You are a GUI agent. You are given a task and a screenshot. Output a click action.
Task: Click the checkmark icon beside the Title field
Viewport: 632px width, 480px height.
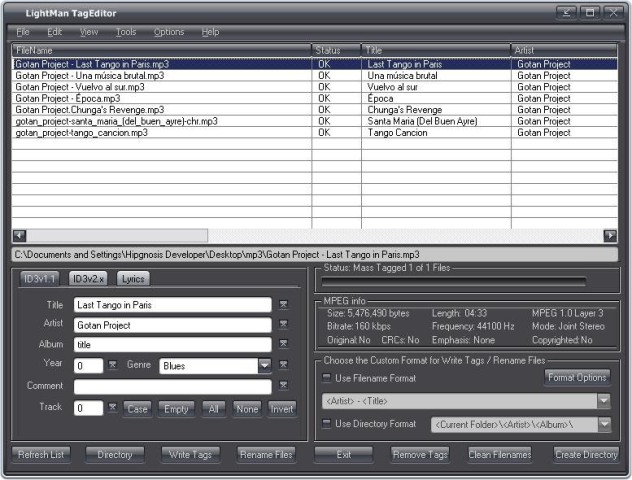click(x=283, y=304)
